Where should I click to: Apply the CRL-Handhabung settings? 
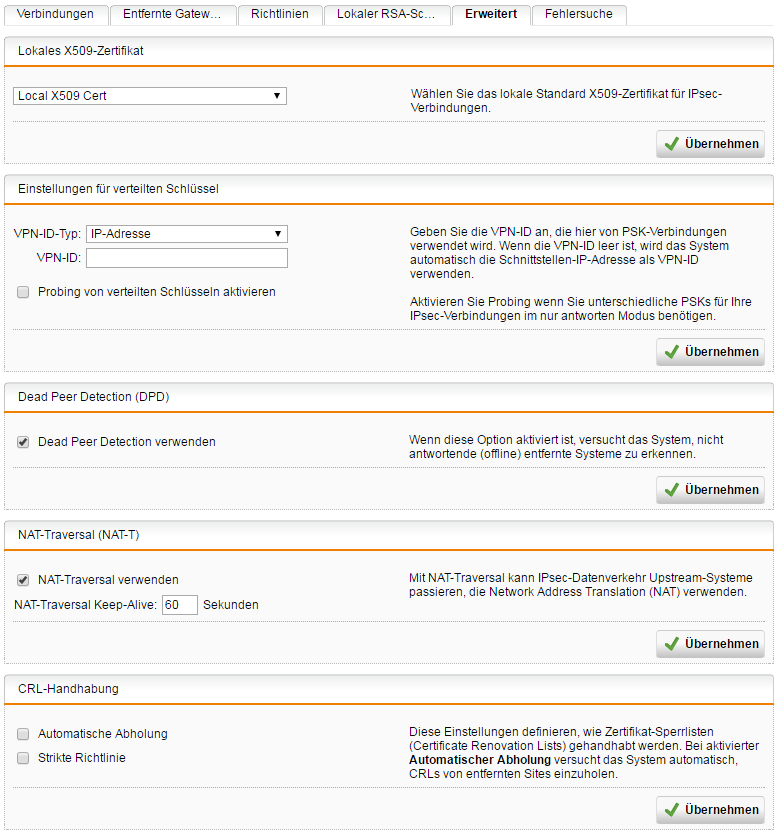710,810
